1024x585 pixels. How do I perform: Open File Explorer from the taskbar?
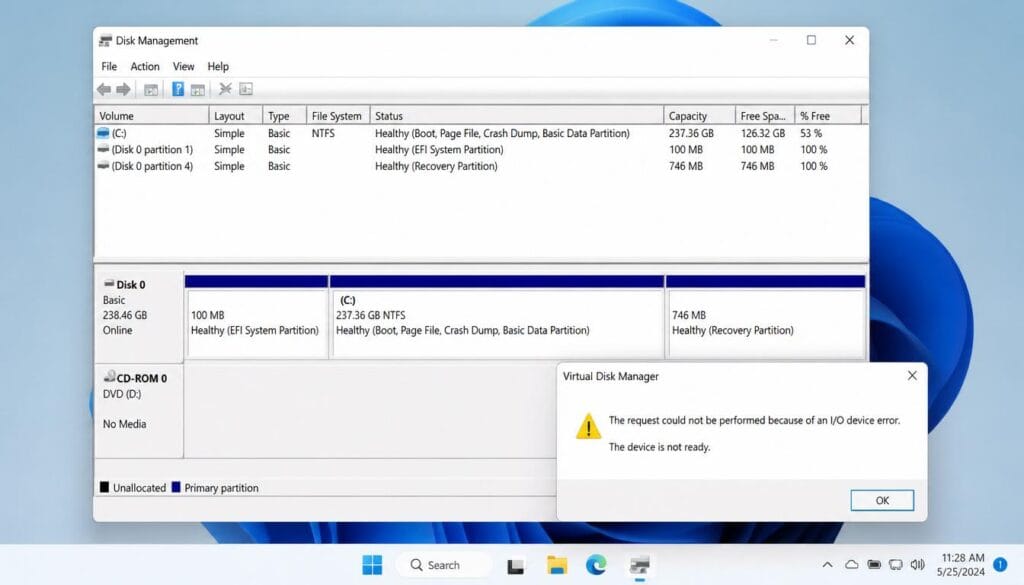556,565
